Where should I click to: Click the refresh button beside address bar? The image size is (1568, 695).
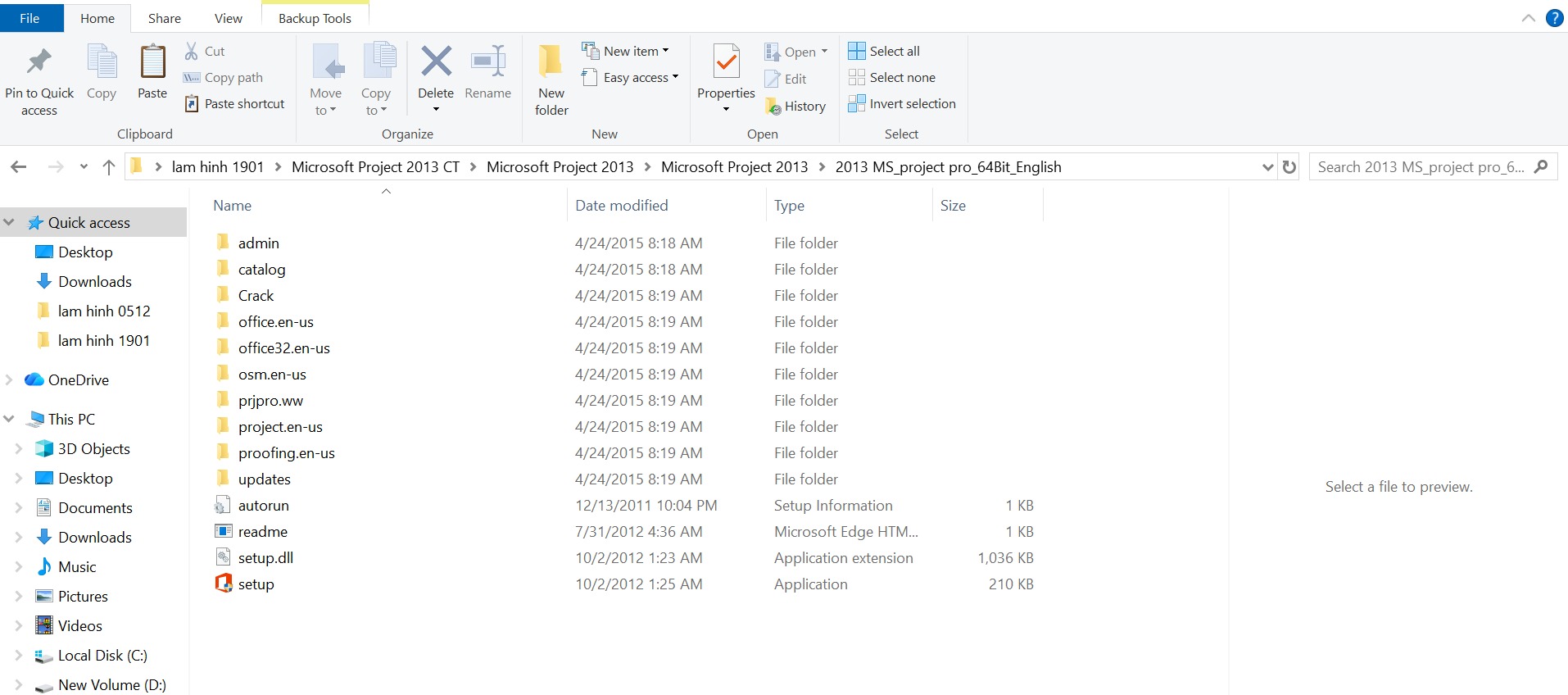tap(1289, 167)
